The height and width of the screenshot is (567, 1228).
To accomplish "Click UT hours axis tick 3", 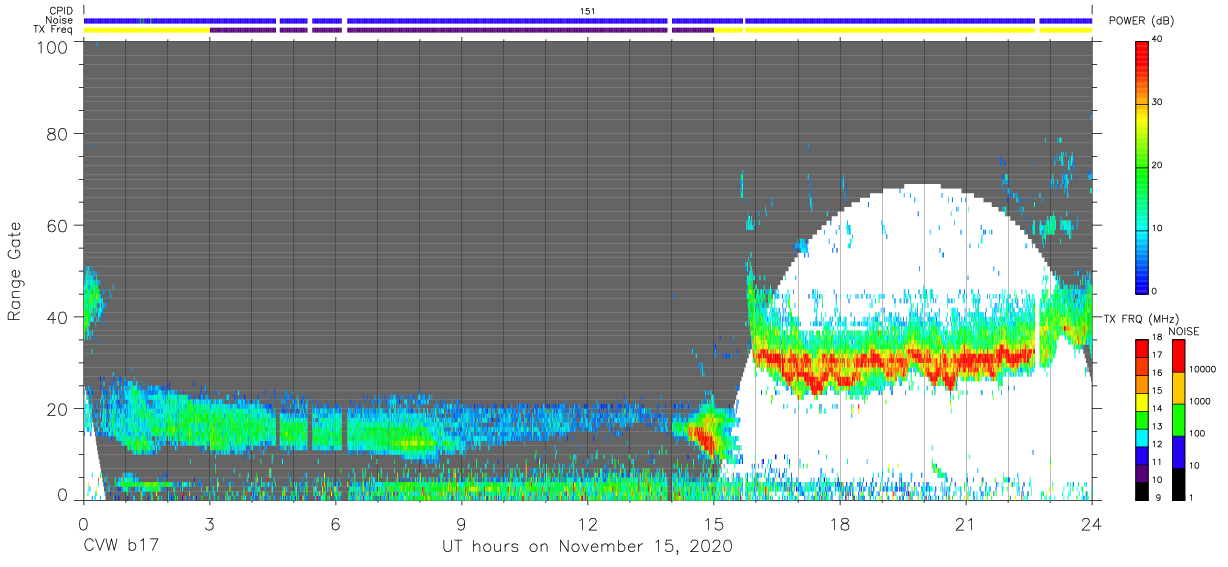I will click(209, 524).
